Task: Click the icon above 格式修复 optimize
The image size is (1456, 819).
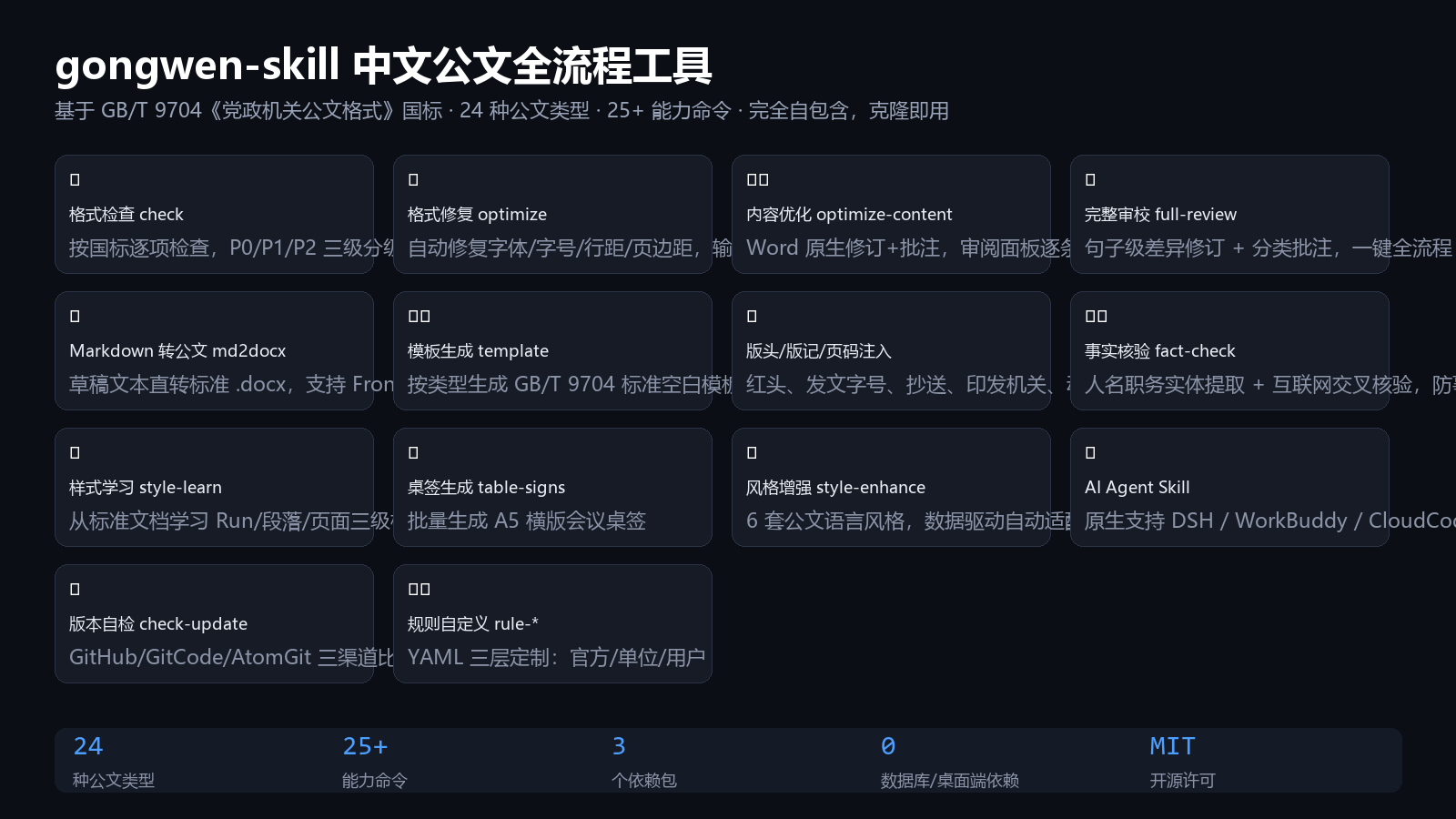Action: pyautogui.click(x=413, y=180)
